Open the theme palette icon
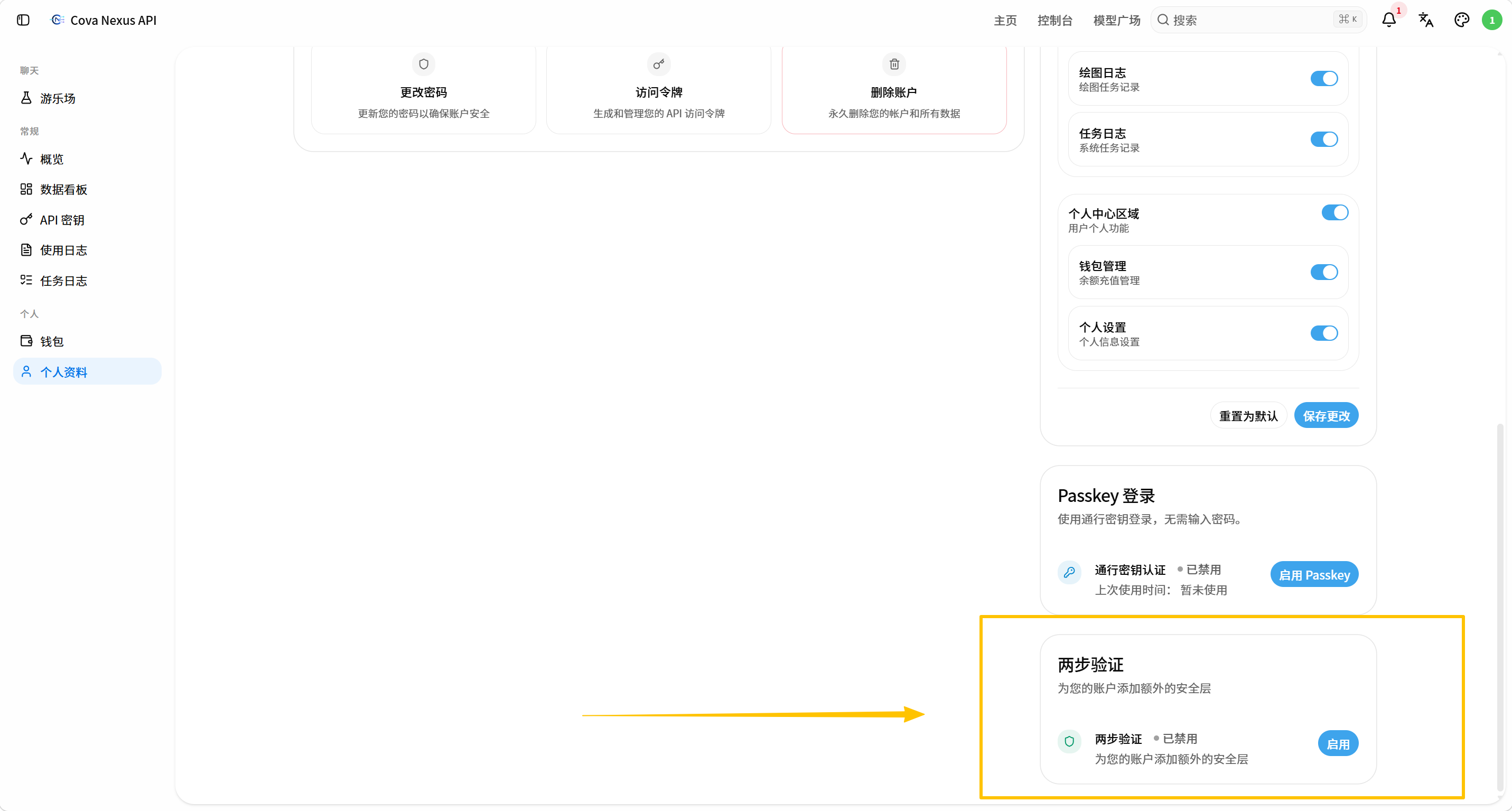This screenshot has width=1512, height=811. pos(1461,20)
